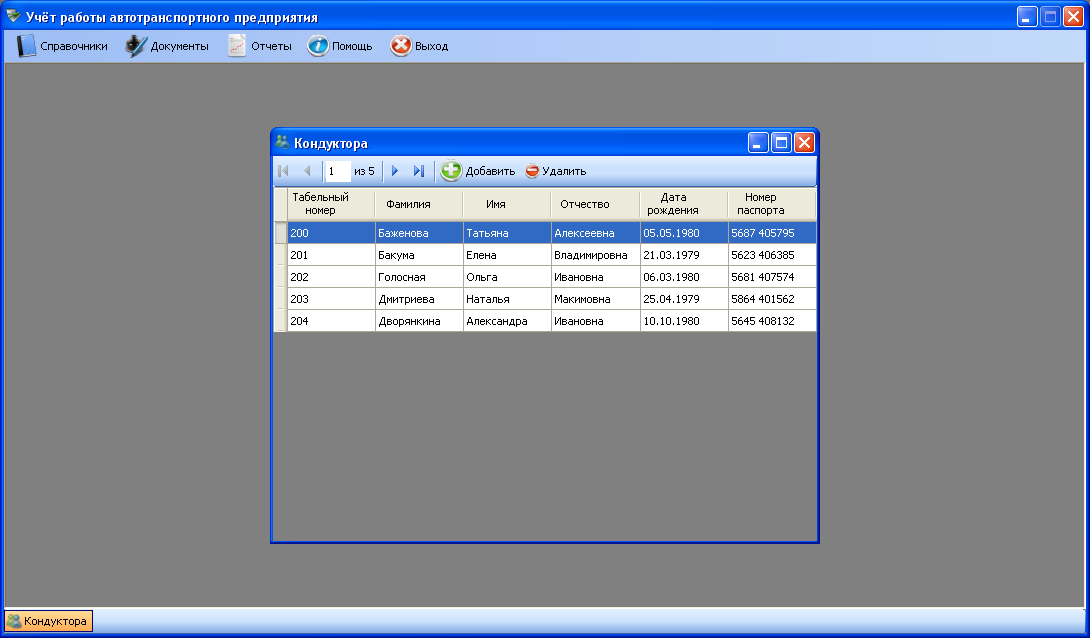1090x638 pixels.
Task: Click the red Выход exit icon
Action: pos(401,46)
